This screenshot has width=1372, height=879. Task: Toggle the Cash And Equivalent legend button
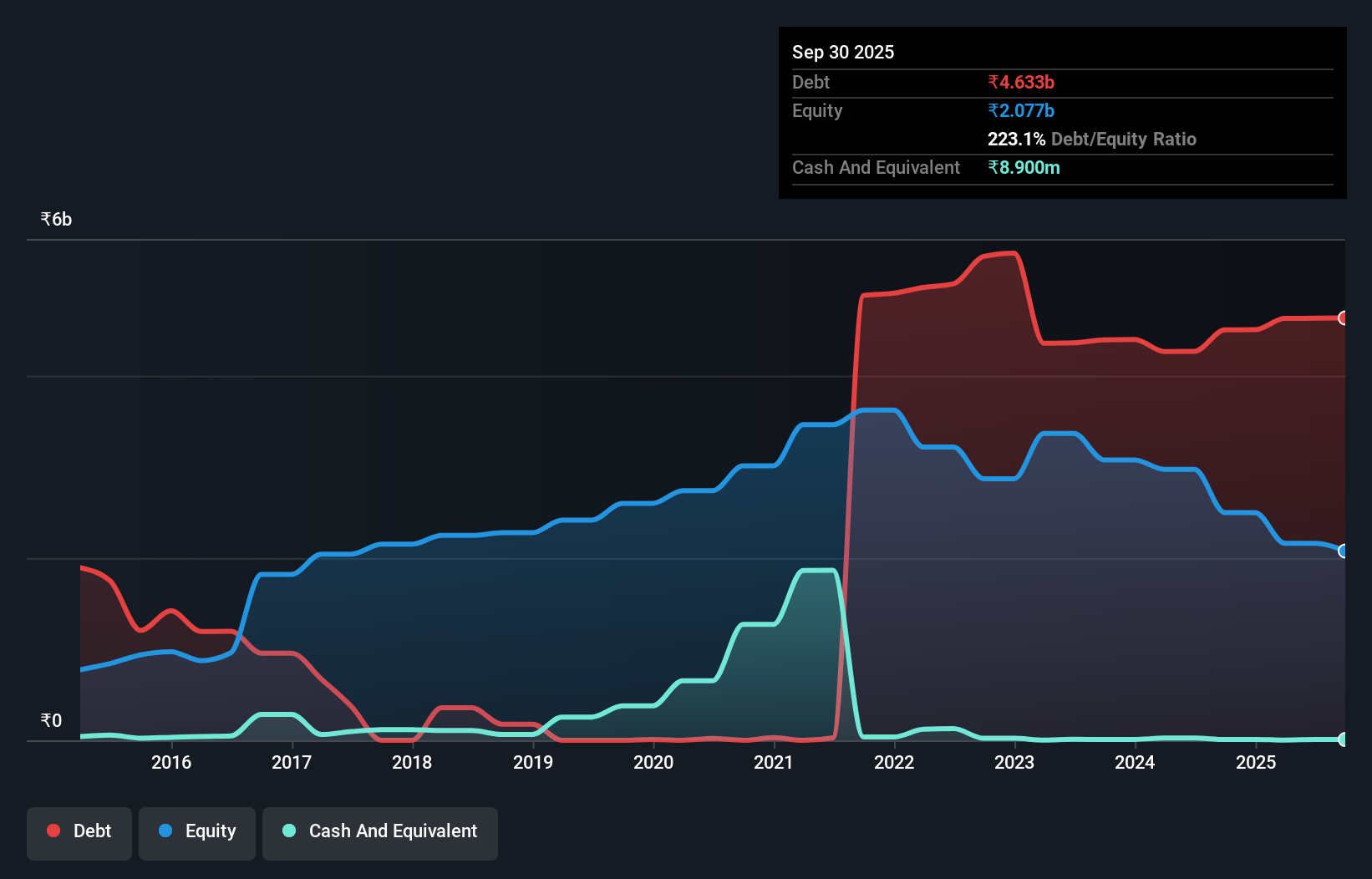pyautogui.click(x=380, y=833)
